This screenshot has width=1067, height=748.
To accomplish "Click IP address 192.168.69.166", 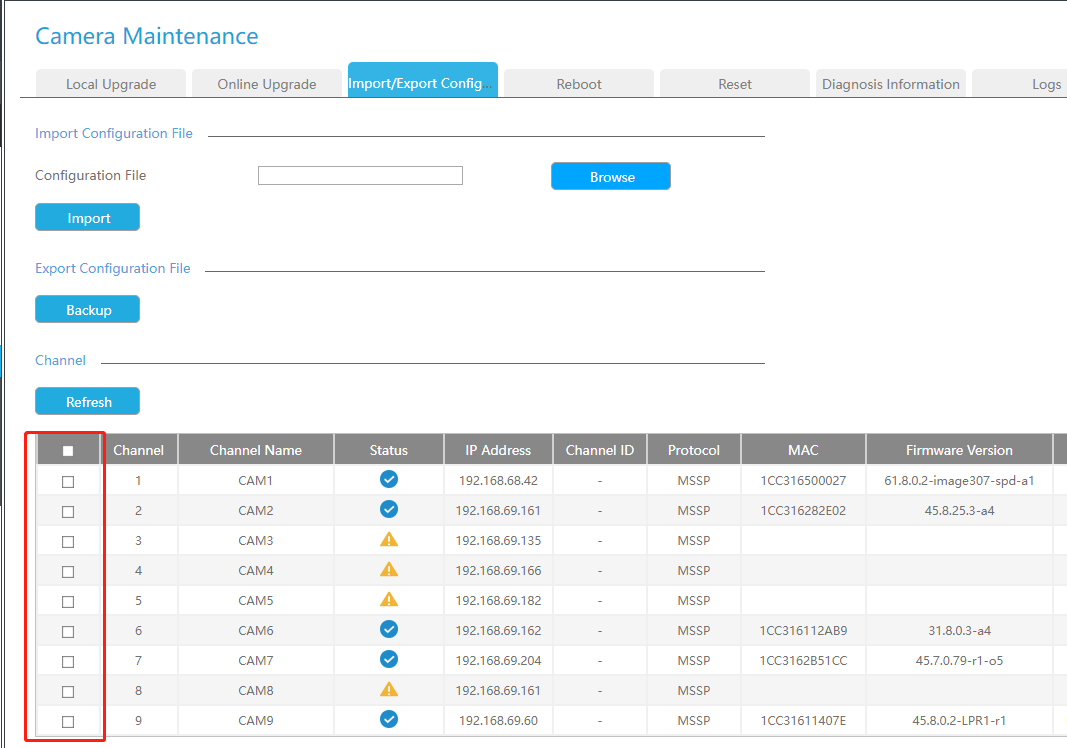I will tap(498, 570).
